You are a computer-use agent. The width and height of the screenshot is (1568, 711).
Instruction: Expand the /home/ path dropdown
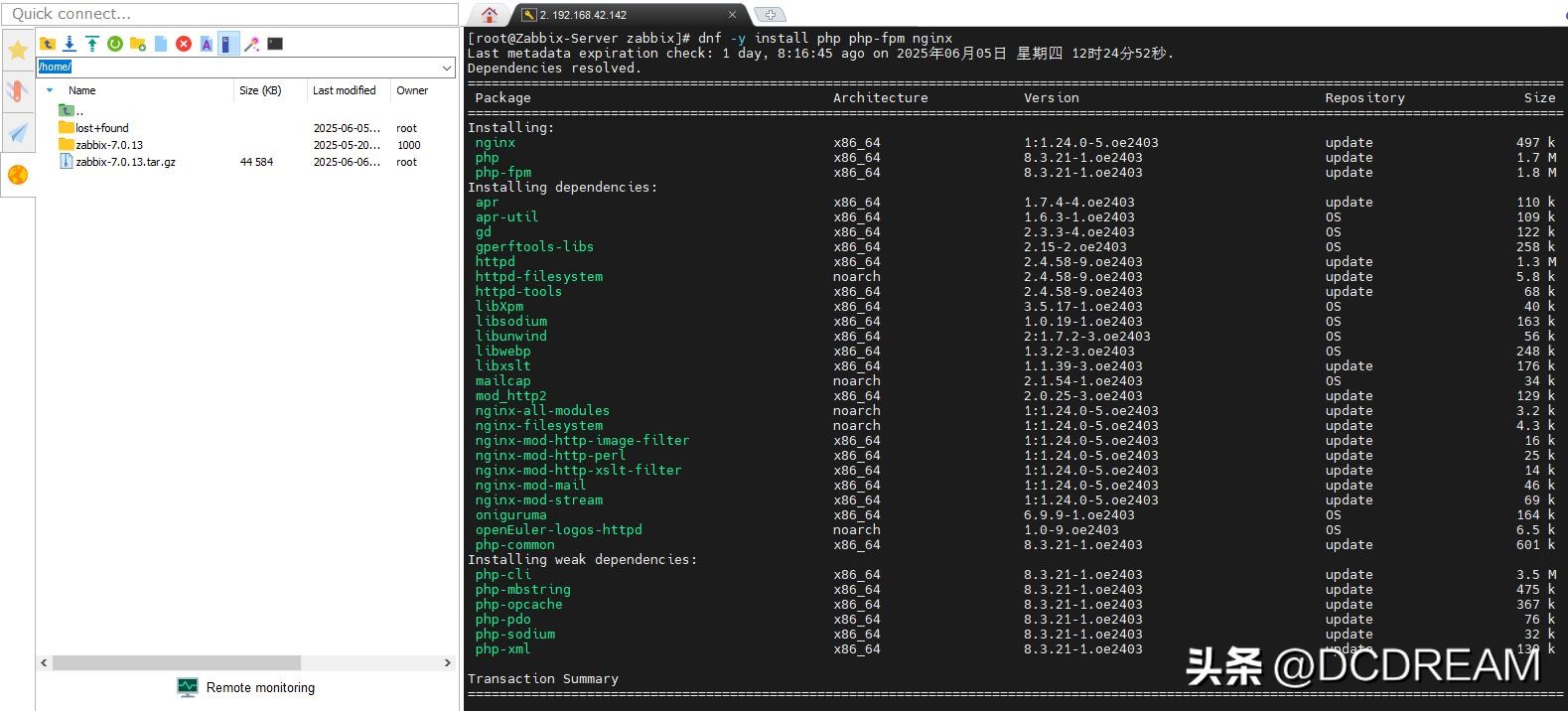[x=446, y=68]
